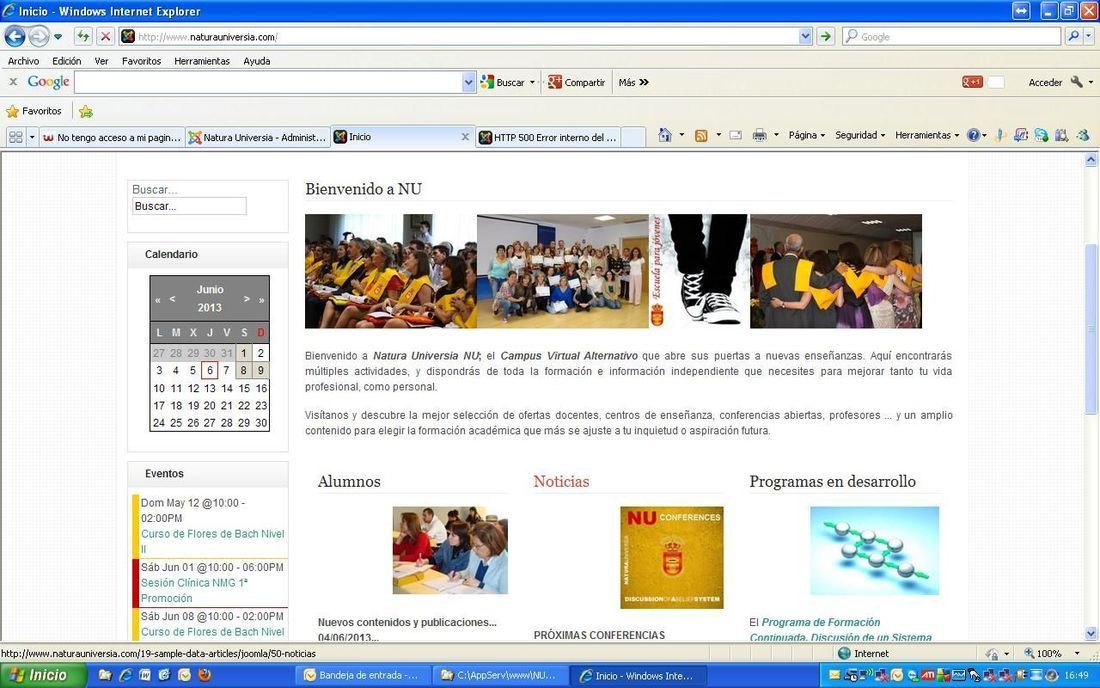
Task: Open the Sesión Clínica NMG 1ª Promoción event
Action: click(x=194, y=591)
